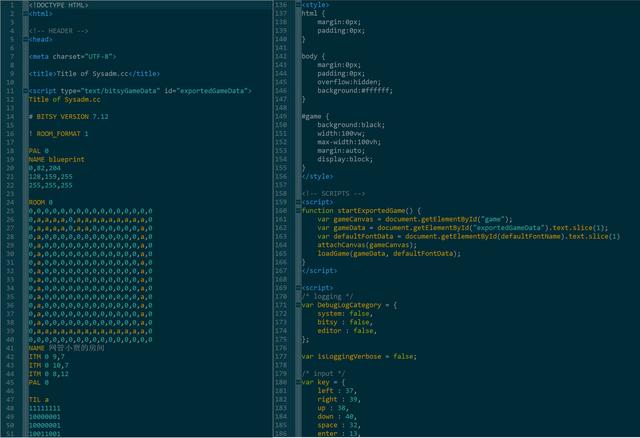640x438 pixels.
Task: Click the <title>Title of Sysadm.cc</title> line
Action: 94,73
